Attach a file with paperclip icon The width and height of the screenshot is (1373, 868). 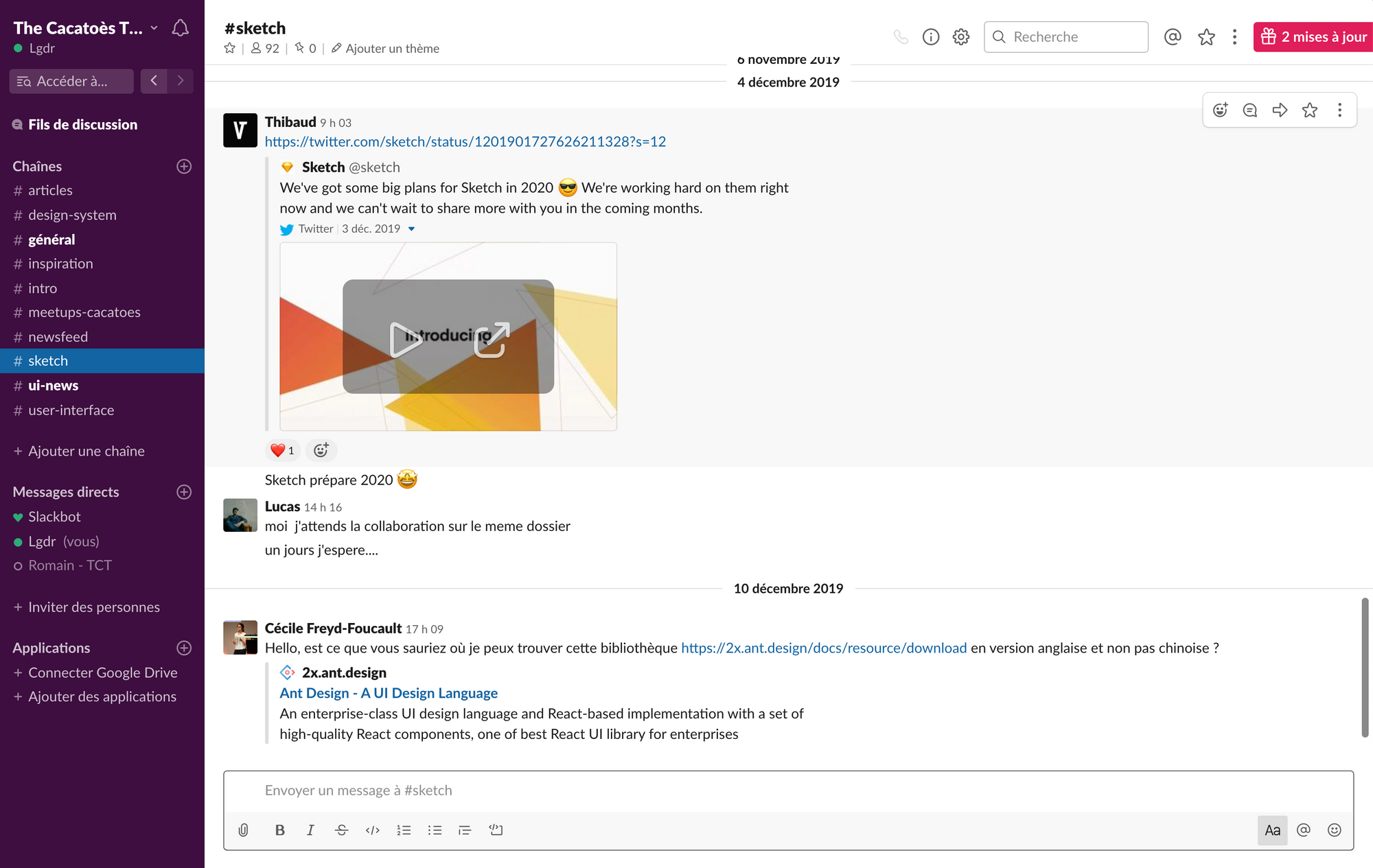[243, 830]
